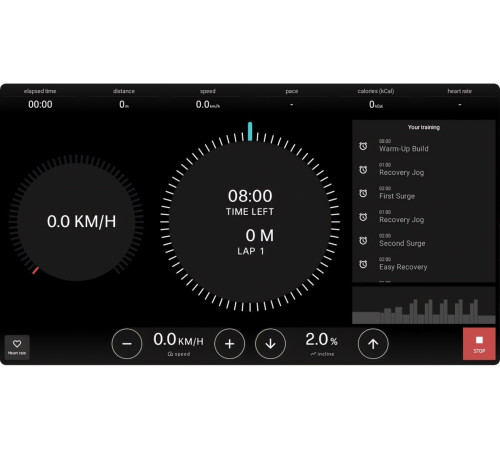Click the calories (kCal) value

(x=376, y=105)
